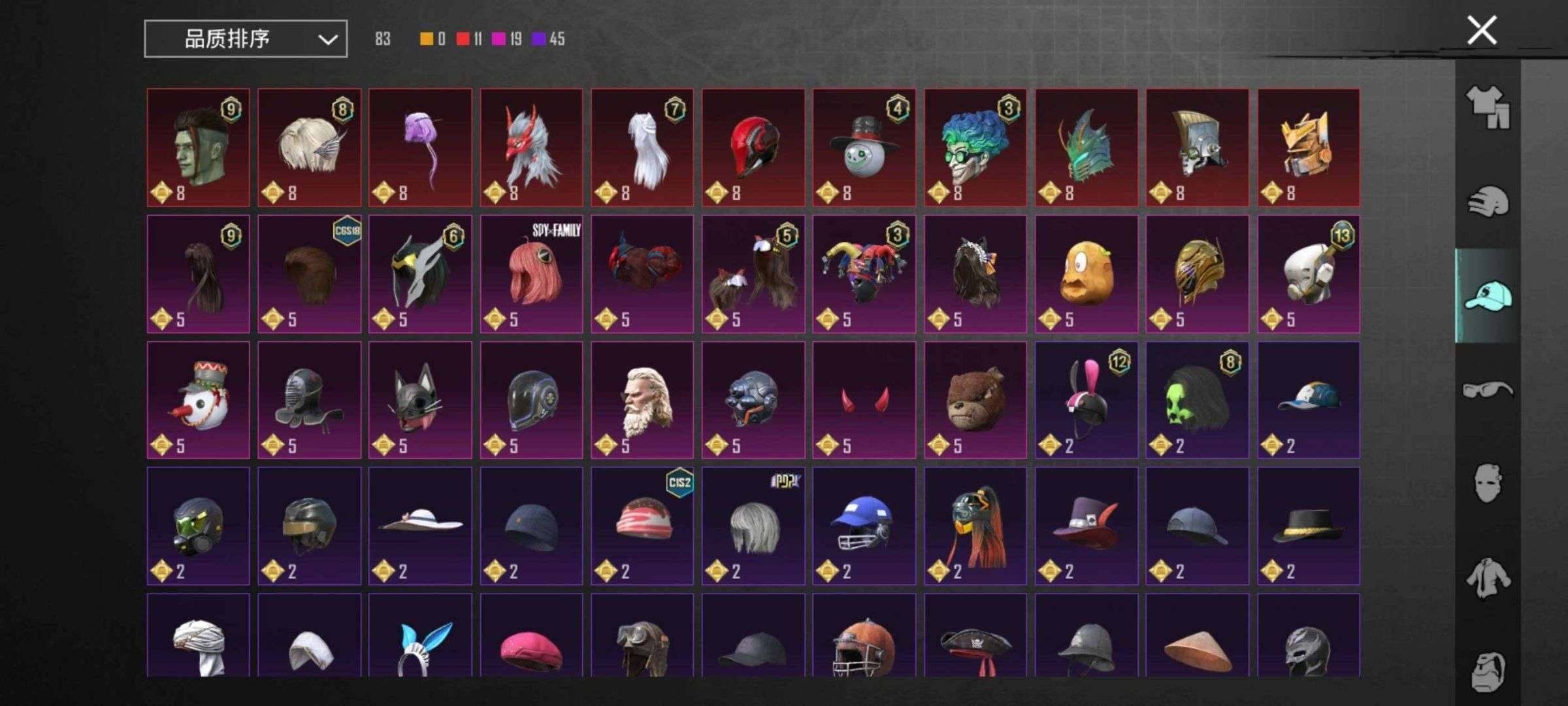The image size is (1568, 706).
Task: Close the inventory screen
Action: click(1482, 31)
